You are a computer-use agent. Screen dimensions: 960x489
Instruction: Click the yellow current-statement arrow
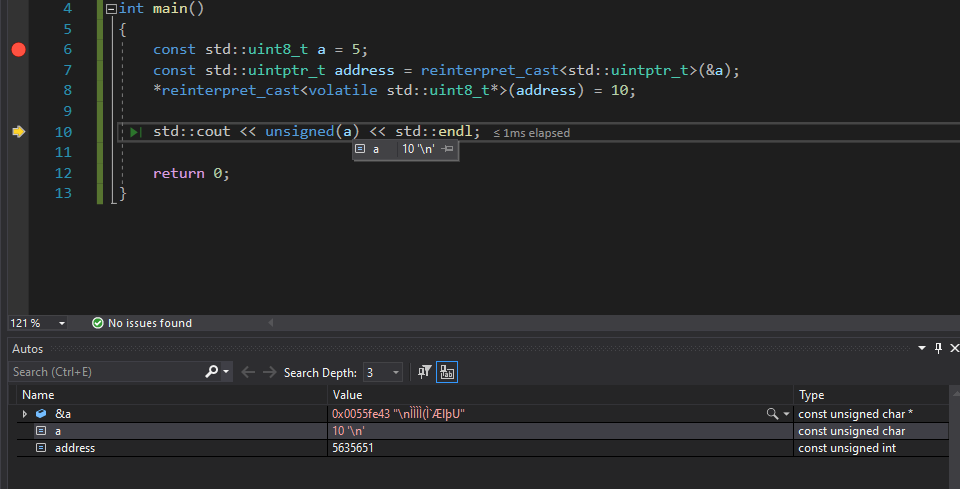(x=18, y=132)
